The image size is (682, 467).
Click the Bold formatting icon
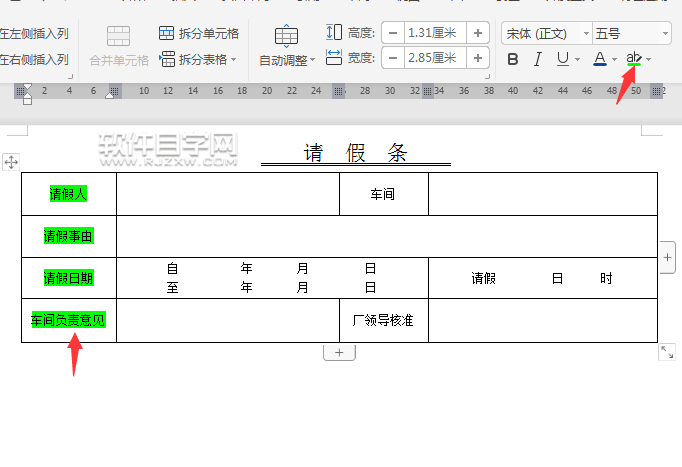[513, 60]
